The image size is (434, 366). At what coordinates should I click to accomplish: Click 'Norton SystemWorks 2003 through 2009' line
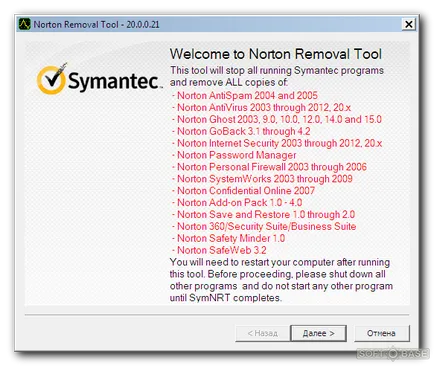[262, 179]
